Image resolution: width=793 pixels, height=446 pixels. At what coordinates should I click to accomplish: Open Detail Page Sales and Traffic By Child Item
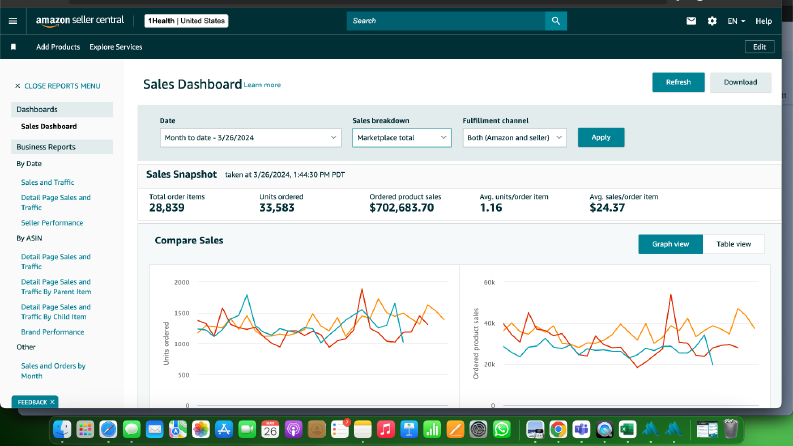point(56,311)
